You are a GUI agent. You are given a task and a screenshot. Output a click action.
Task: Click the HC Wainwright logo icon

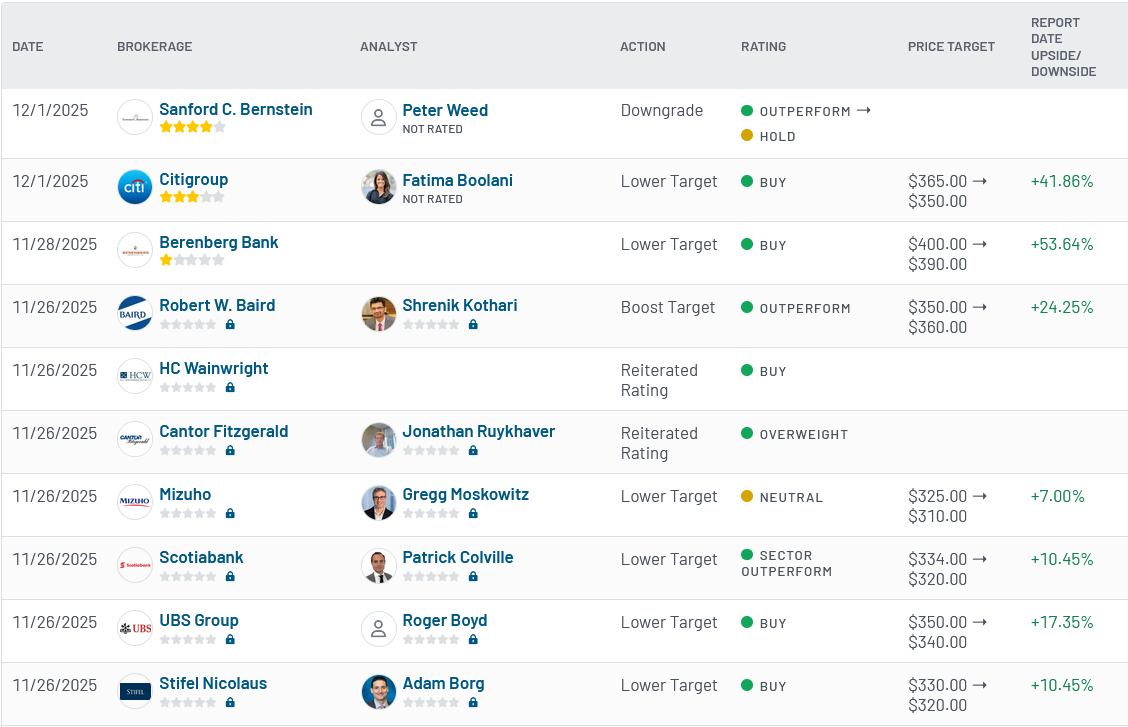135,376
